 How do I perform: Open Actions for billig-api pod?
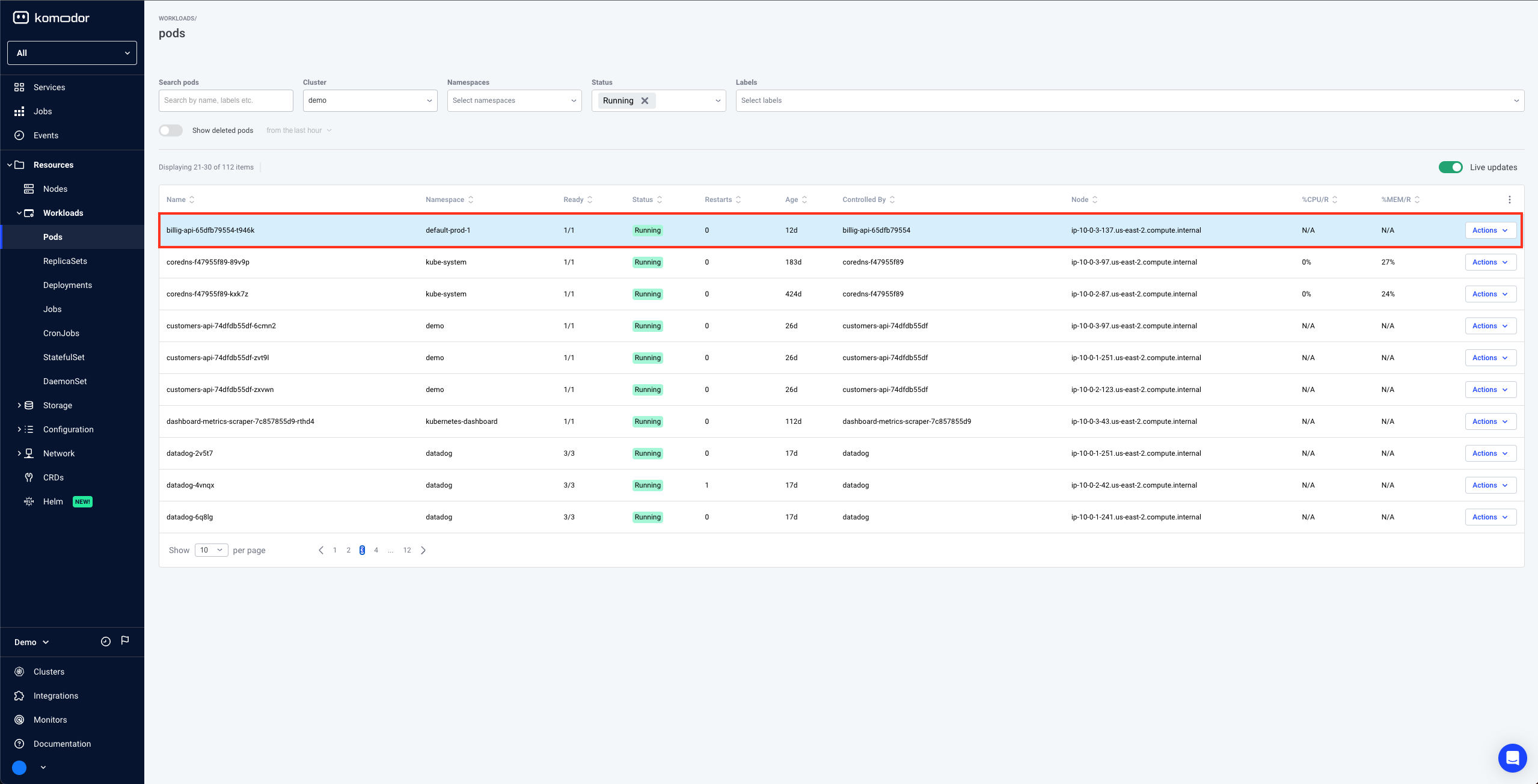tap(1491, 230)
